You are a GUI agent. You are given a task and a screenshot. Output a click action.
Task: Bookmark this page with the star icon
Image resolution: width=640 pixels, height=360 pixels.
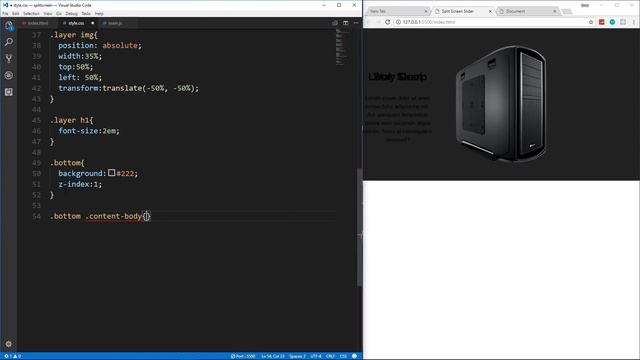click(591, 22)
